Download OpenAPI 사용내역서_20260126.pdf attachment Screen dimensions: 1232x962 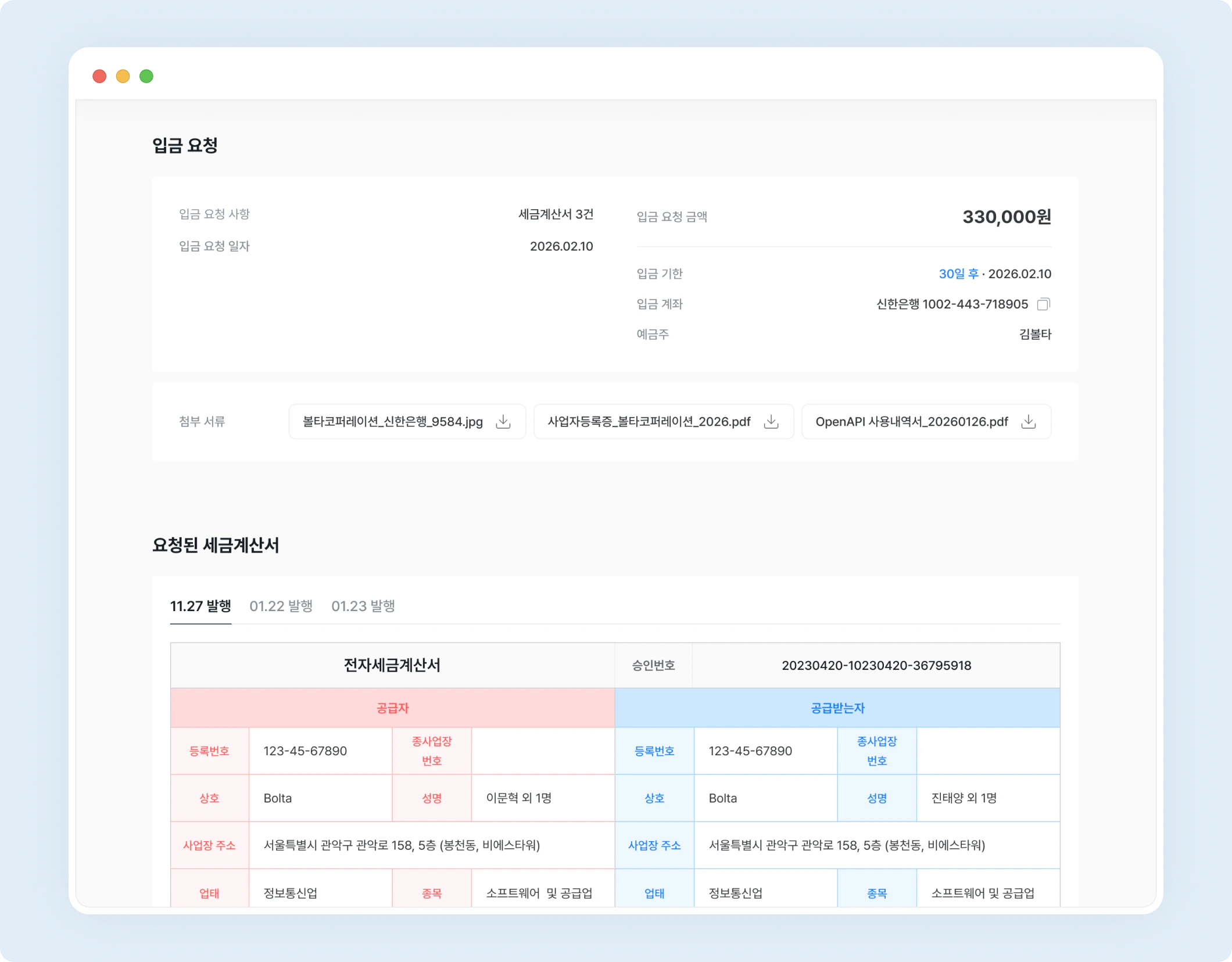coord(1029,422)
